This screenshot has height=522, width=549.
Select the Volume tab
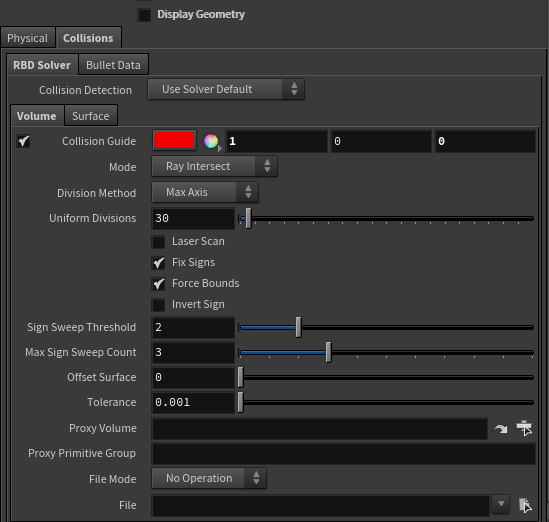[37, 116]
